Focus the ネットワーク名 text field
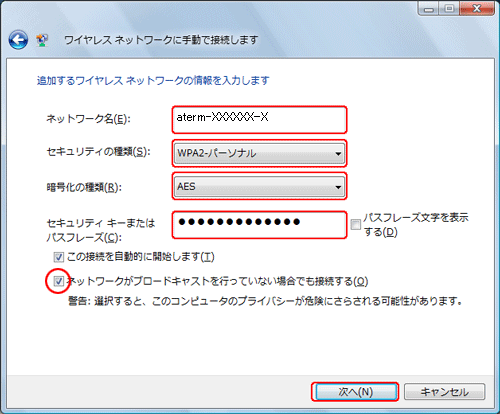 [259, 120]
